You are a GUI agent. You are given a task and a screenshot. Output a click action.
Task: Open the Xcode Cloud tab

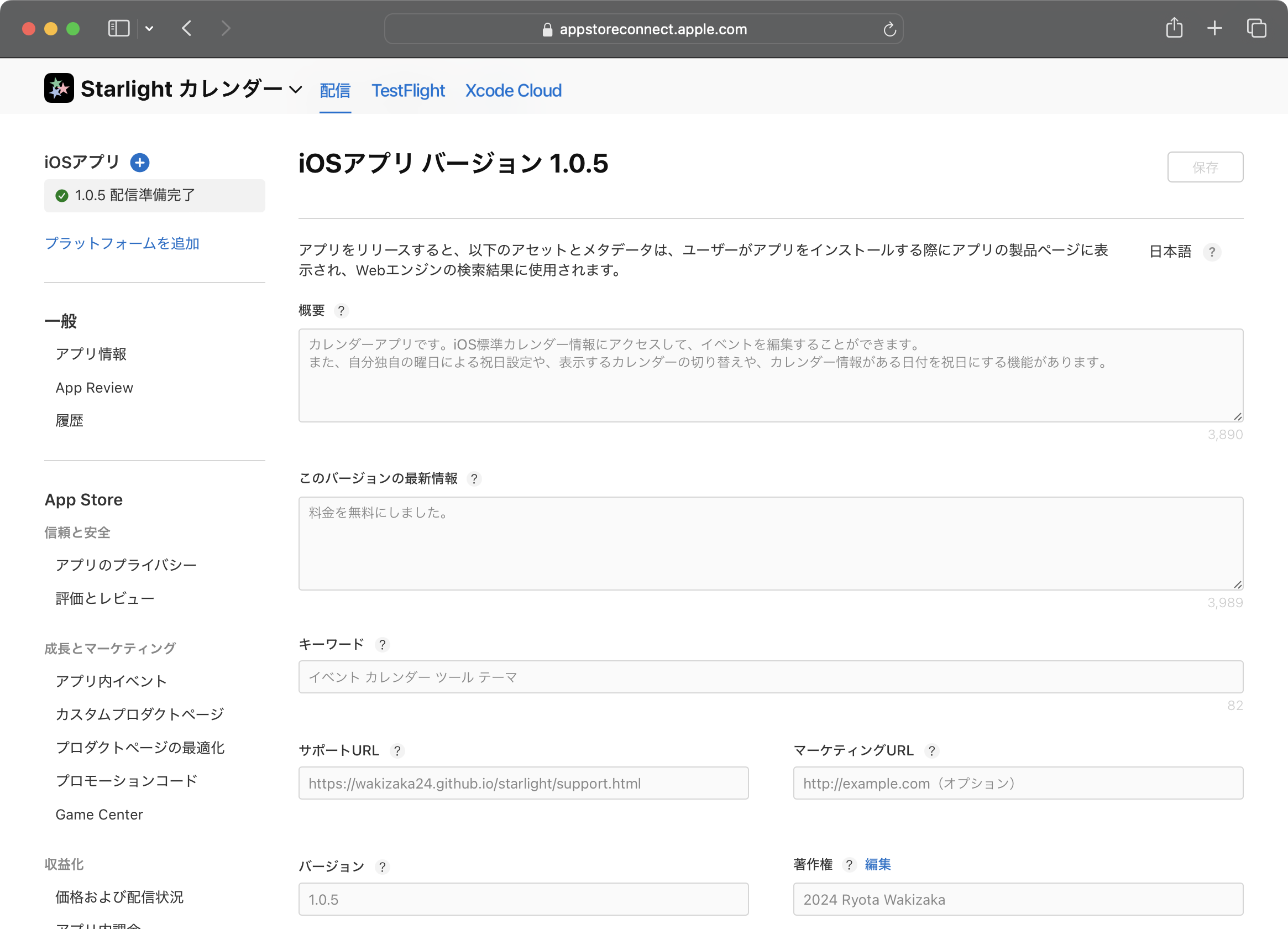pyautogui.click(x=513, y=91)
